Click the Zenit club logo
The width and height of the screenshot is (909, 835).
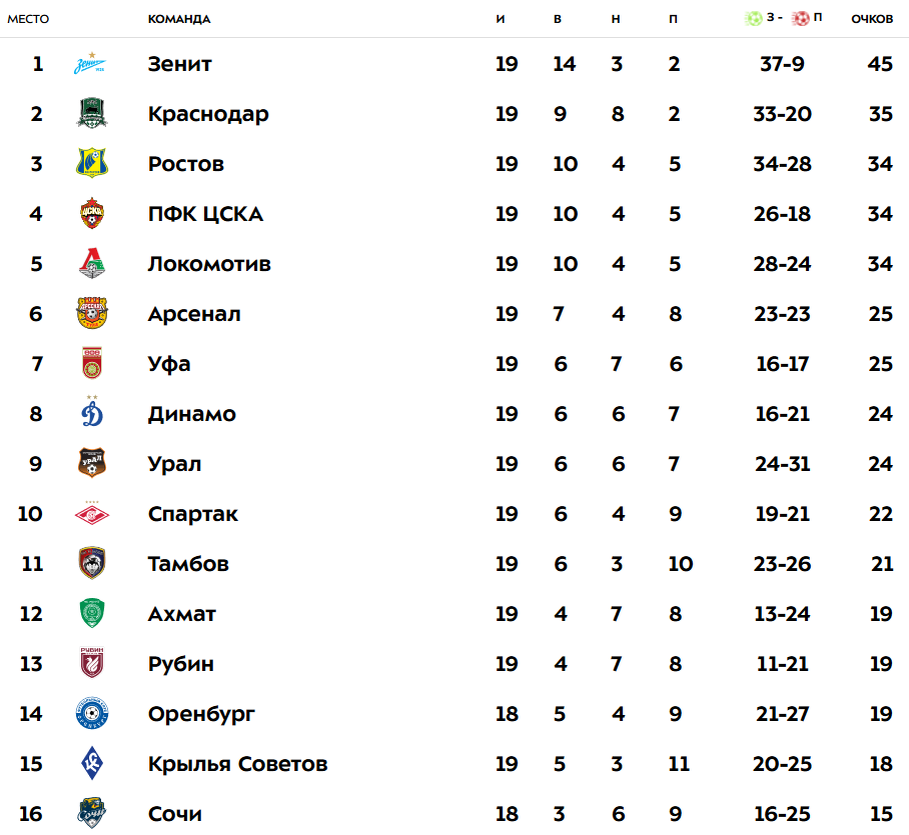91,64
